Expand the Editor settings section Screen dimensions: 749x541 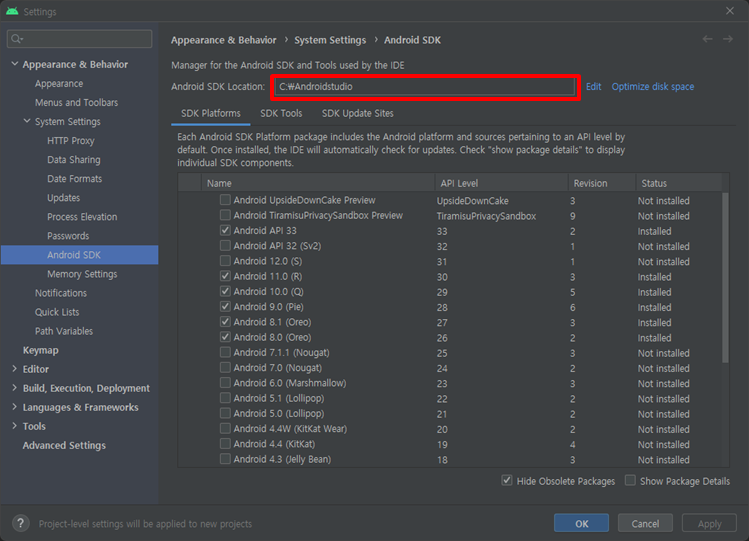pos(14,369)
